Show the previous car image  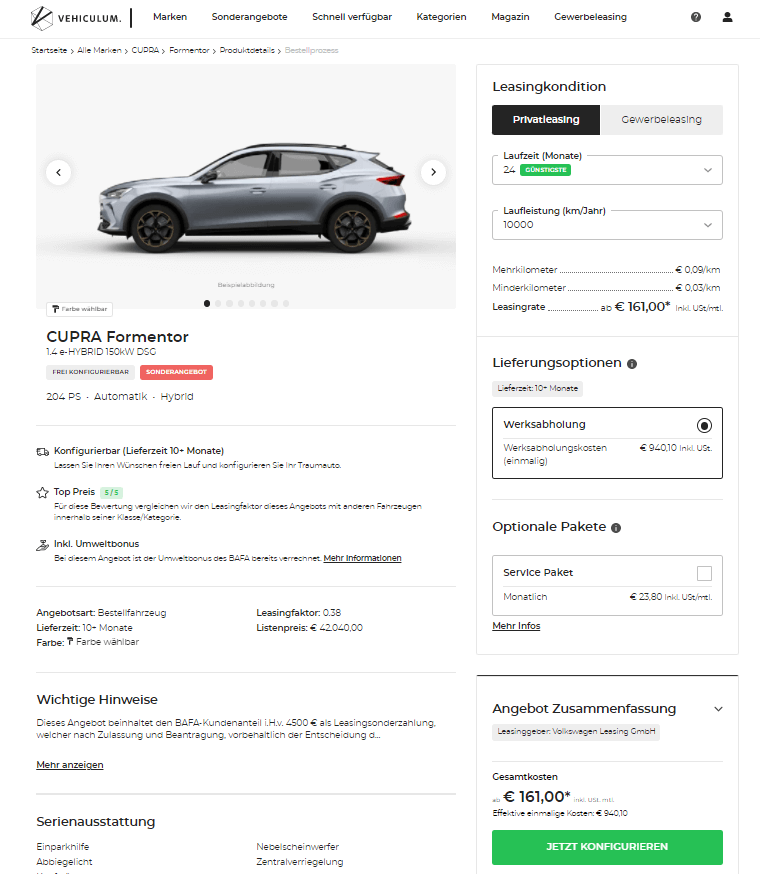click(x=59, y=172)
